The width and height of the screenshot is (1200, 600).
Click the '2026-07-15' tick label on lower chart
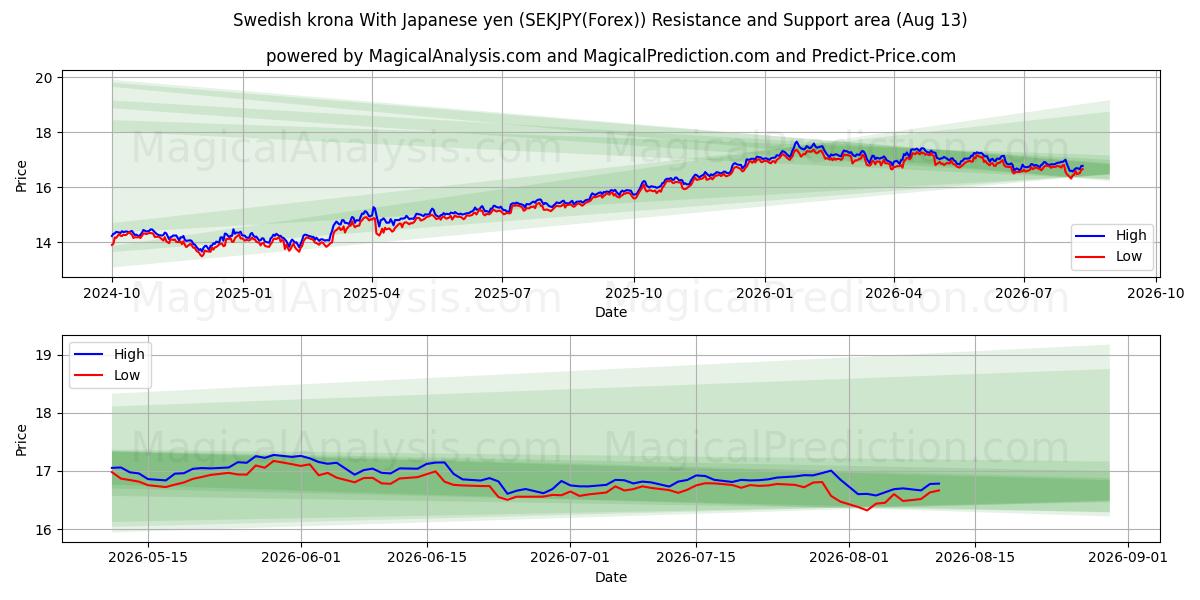[x=696, y=559]
